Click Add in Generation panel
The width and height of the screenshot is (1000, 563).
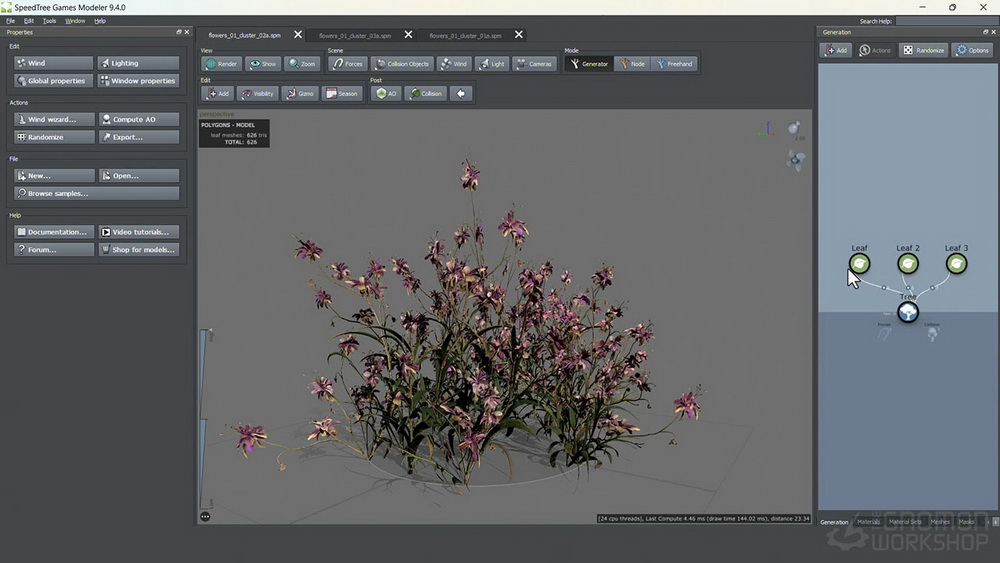[835, 50]
